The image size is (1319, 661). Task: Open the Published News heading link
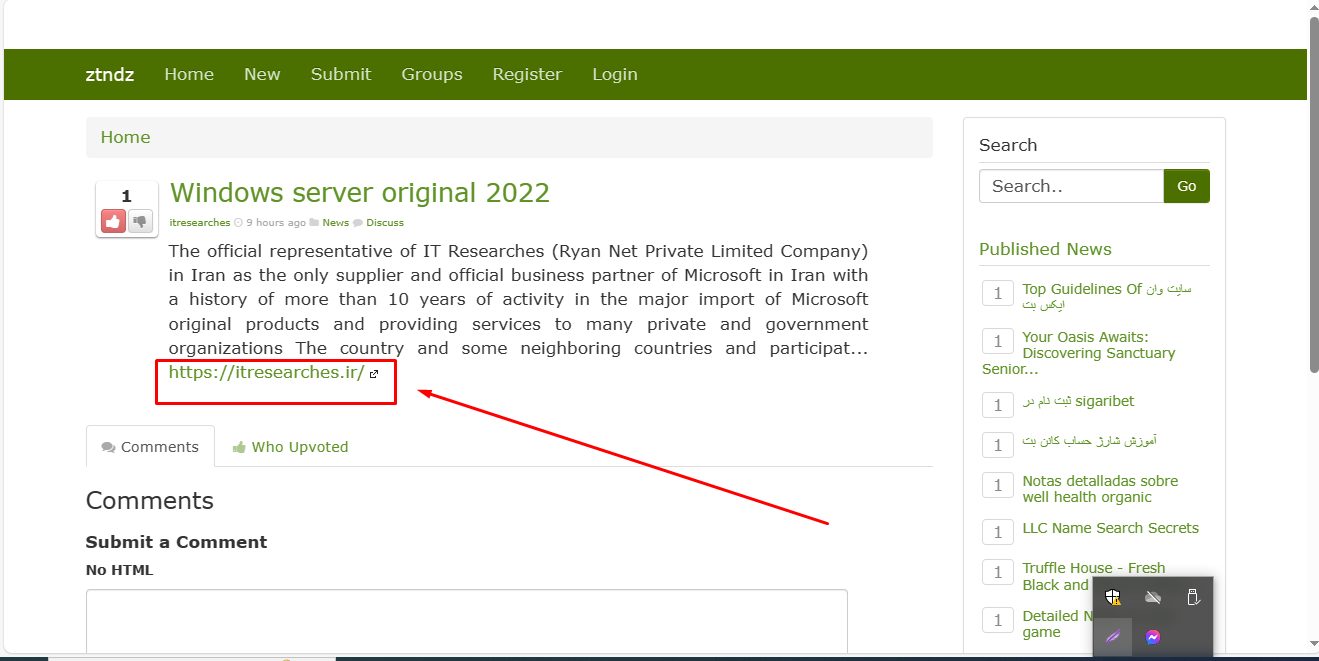click(1045, 249)
